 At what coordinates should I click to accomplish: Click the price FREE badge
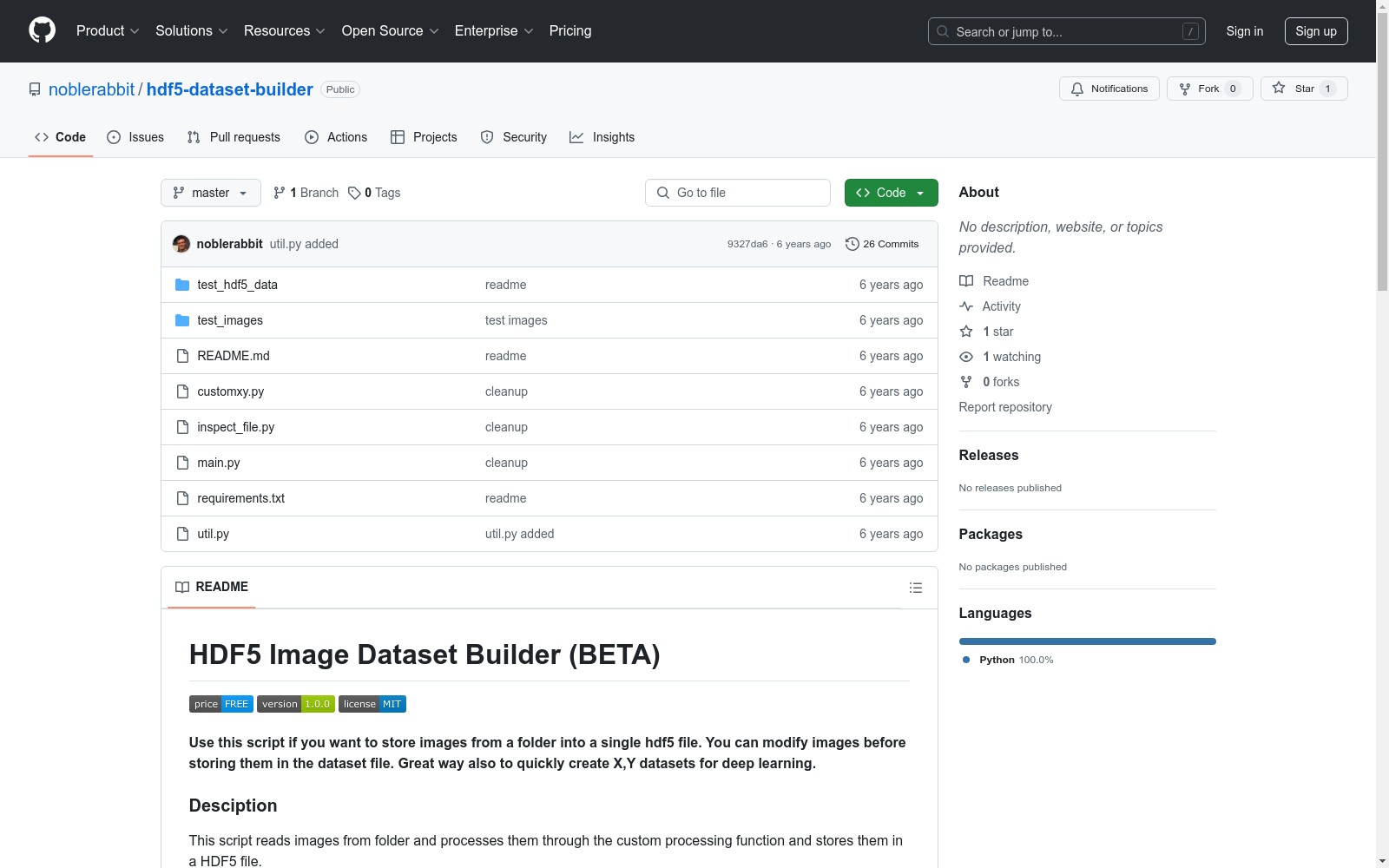[x=221, y=704]
